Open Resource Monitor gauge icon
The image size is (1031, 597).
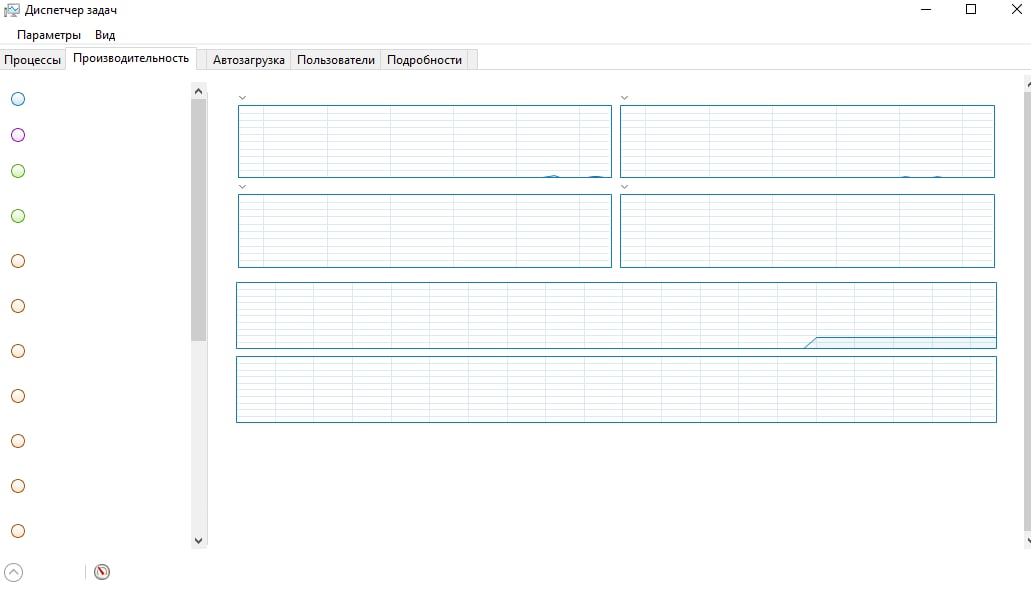coord(102,572)
